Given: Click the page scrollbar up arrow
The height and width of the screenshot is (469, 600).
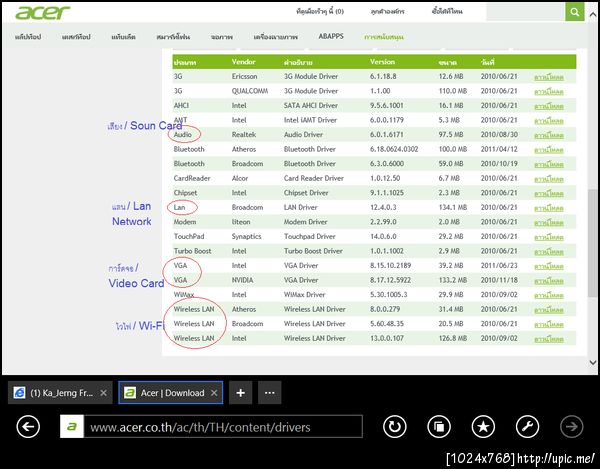Looking at the screenshot, I should click(592, 15).
